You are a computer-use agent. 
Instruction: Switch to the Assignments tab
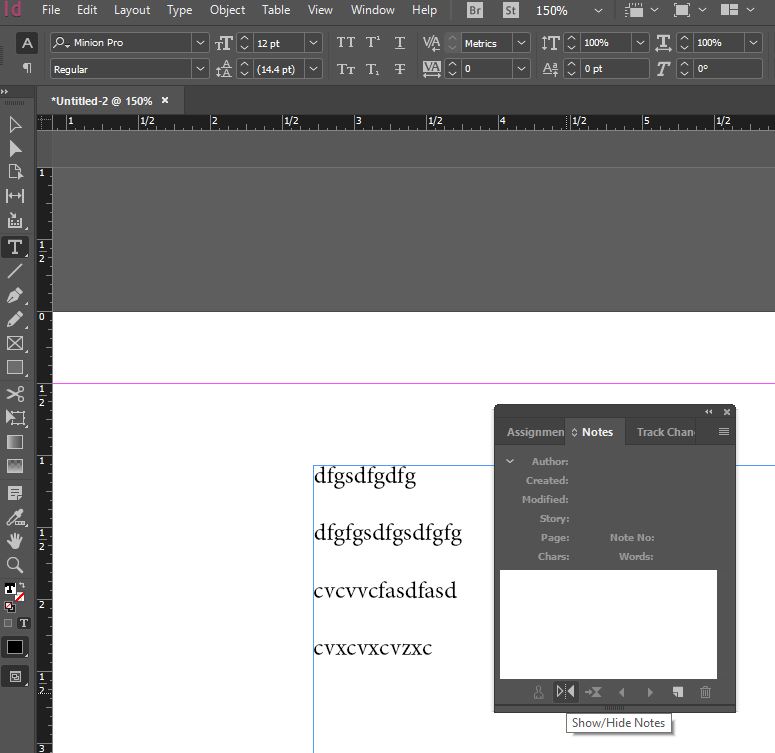tap(535, 432)
